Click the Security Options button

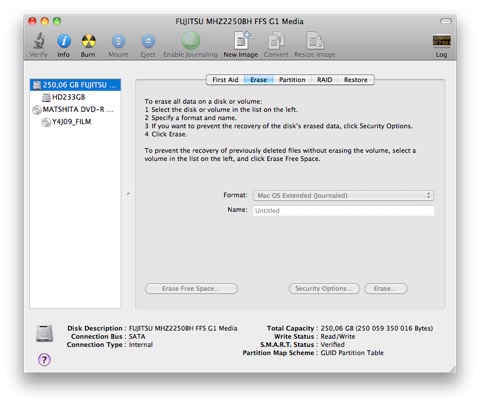pyautogui.click(x=324, y=289)
